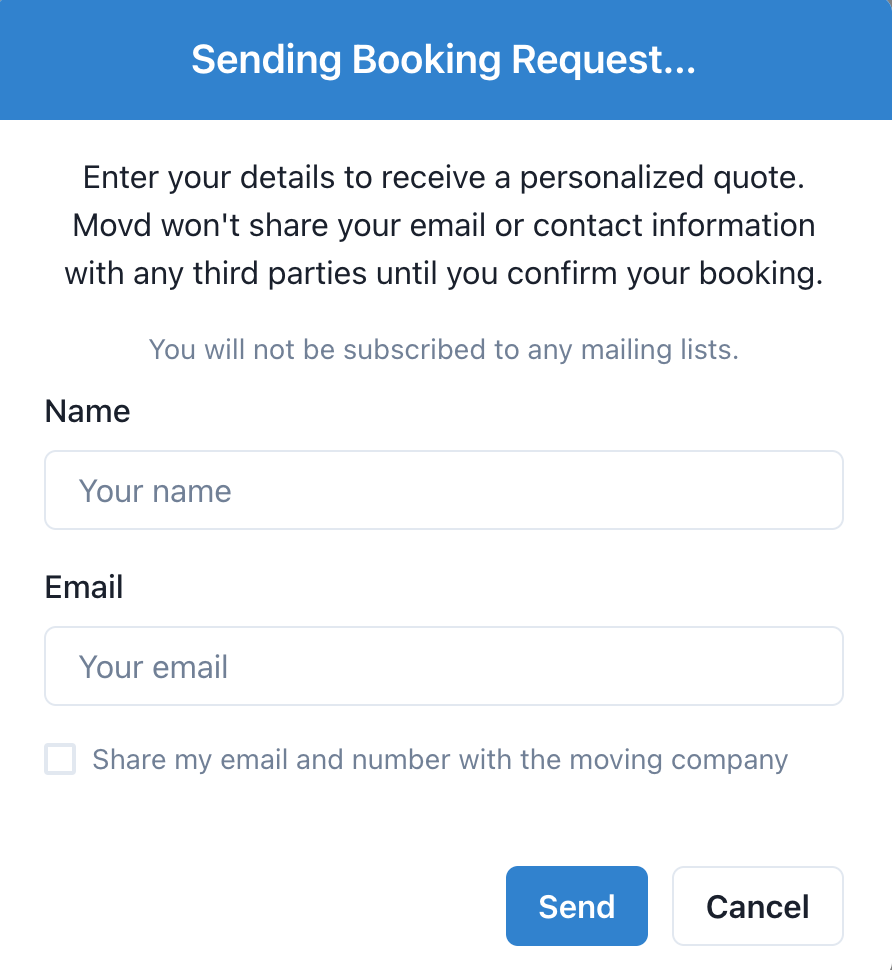The height and width of the screenshot is (970, 892).
Task: Tick the share email and number checkbox
Action: (x=60, y=759)
